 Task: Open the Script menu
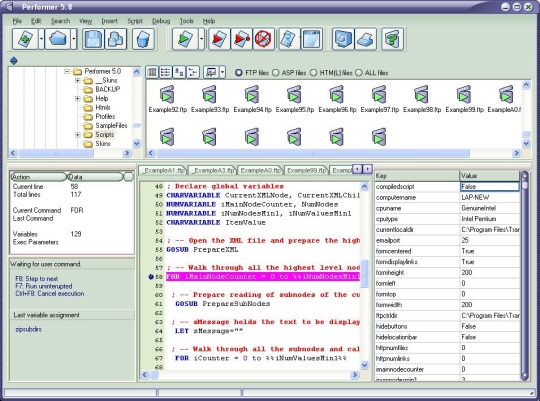pos(135,21)
